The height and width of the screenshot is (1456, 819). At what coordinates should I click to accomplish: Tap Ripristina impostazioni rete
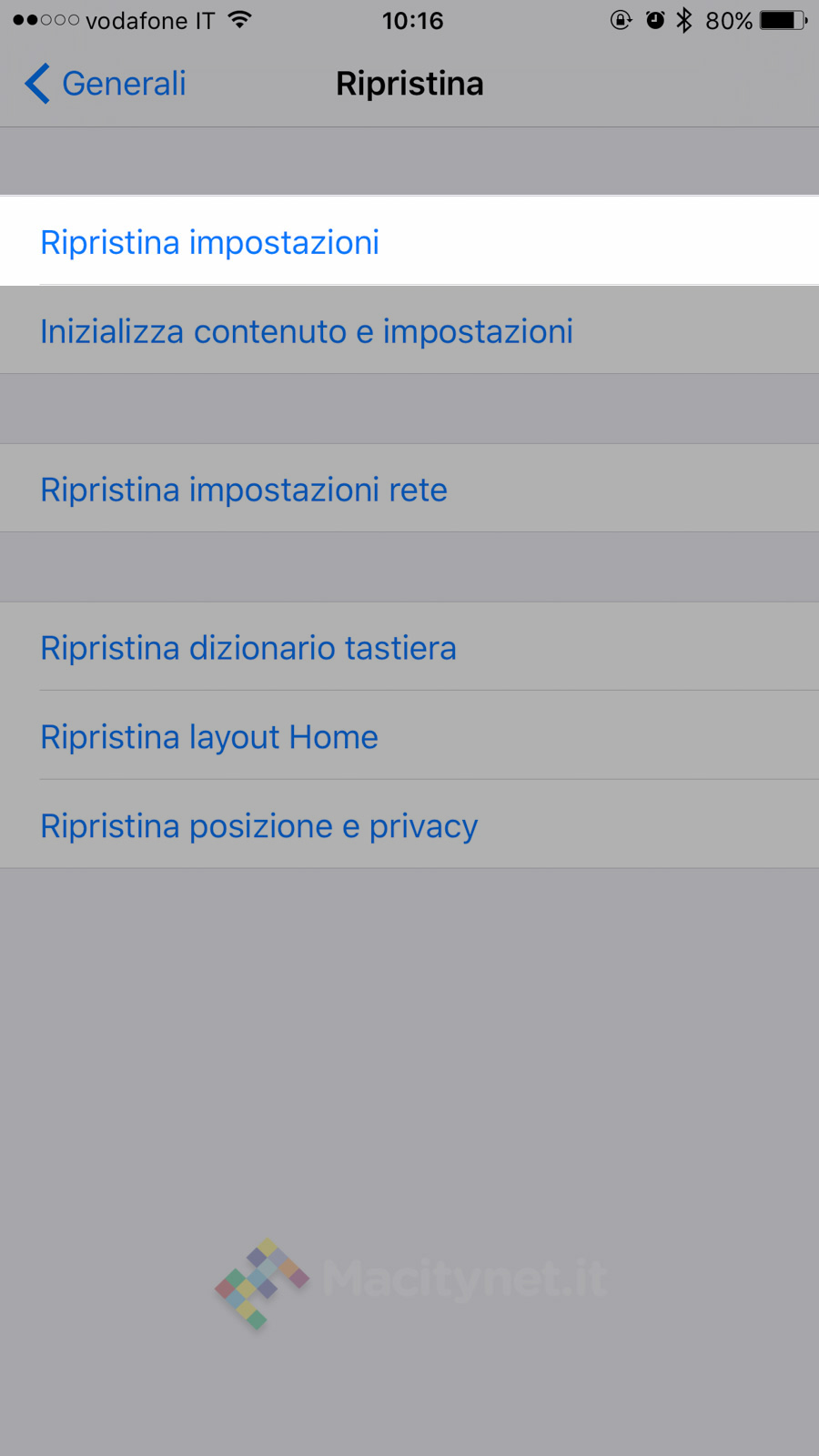pyautogui.click(x=244, y=490)
